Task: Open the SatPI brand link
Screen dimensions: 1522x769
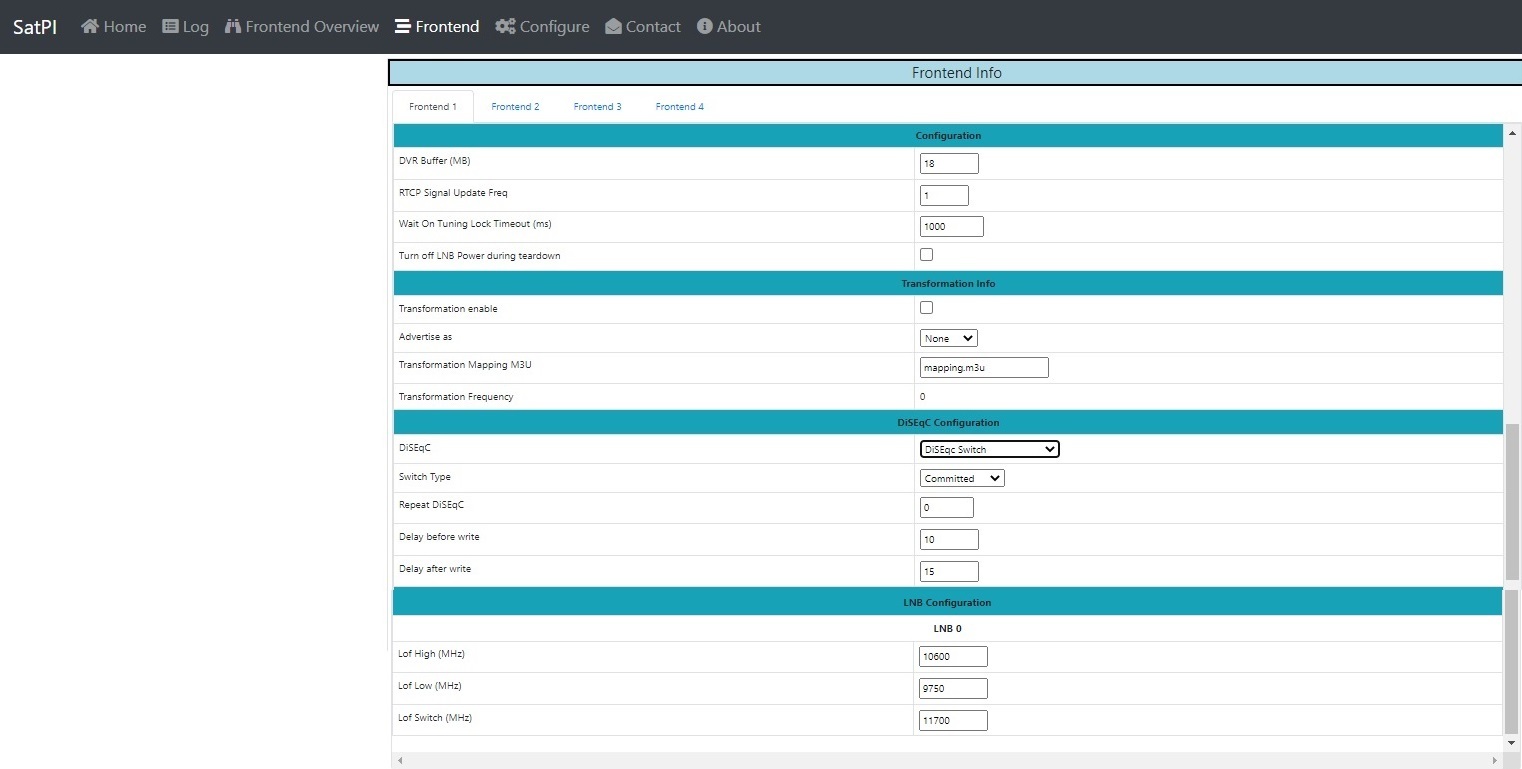Action: (x=35, y=27)
